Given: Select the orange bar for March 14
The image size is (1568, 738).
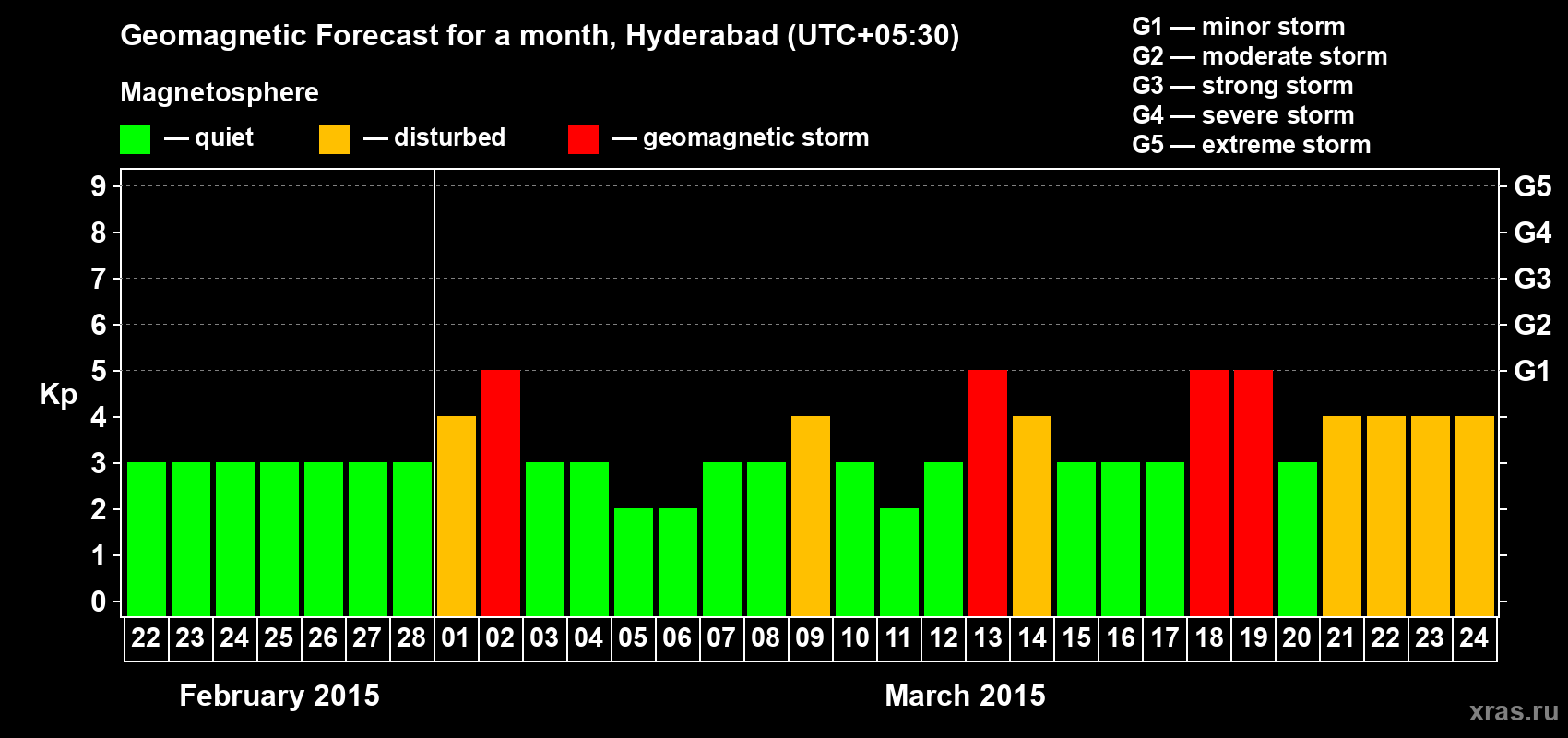Looking at the screenshot, I should [x=1032, y=517].
